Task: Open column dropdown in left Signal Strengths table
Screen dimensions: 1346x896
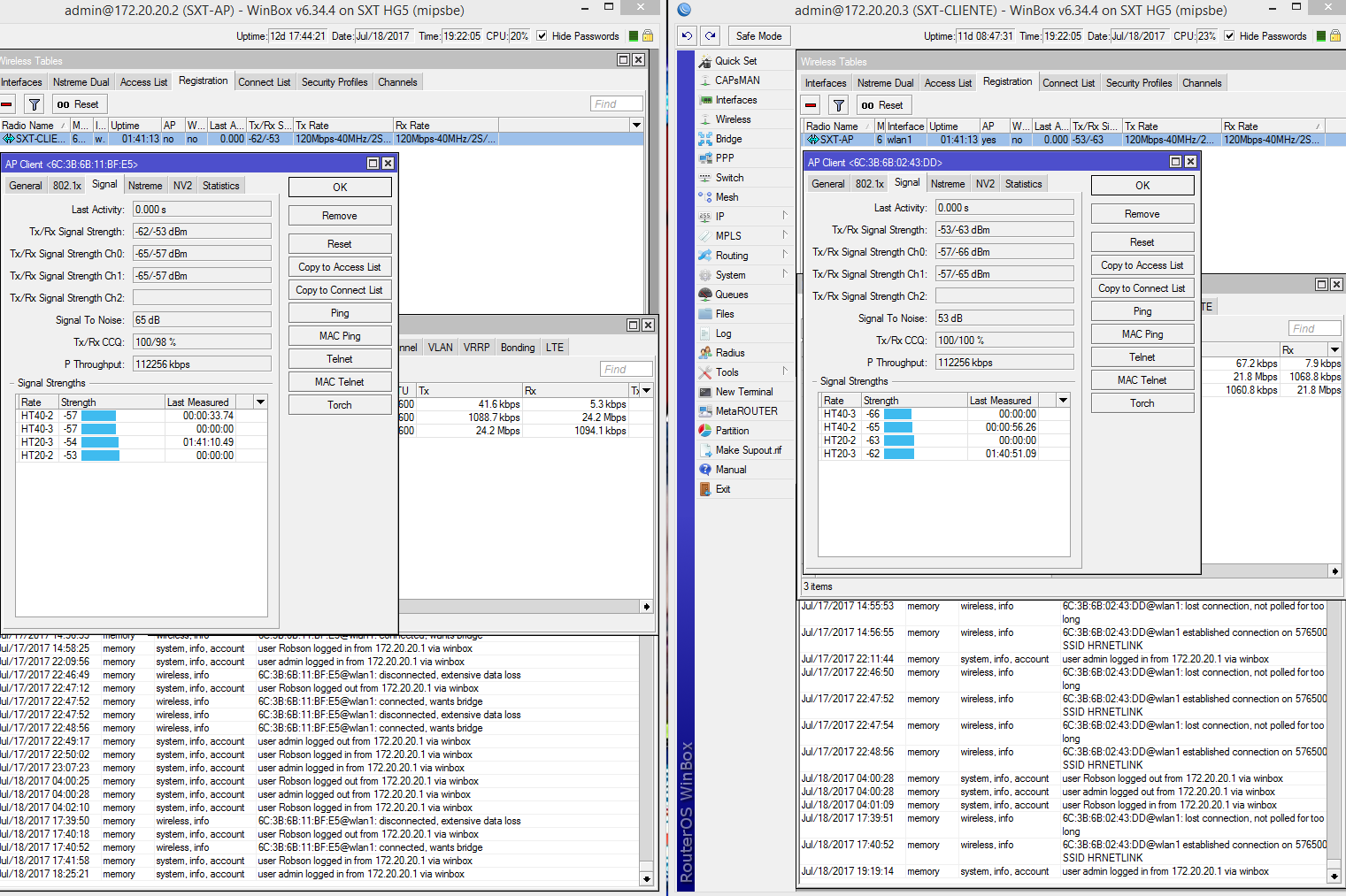Action: (260, 402)
